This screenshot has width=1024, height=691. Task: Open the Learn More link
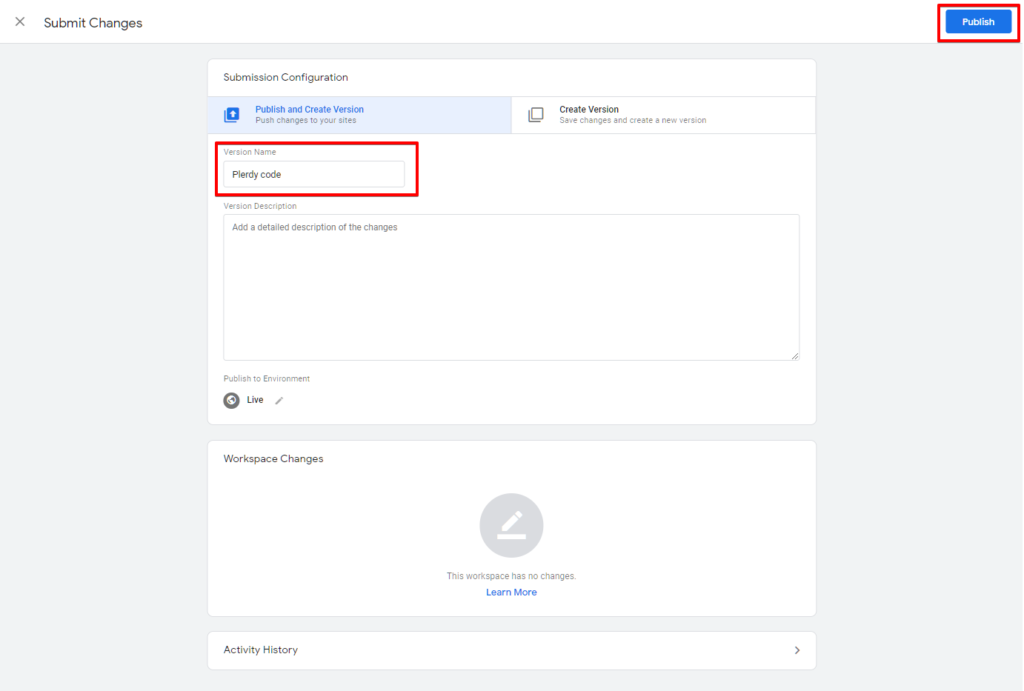pos(511,592)
